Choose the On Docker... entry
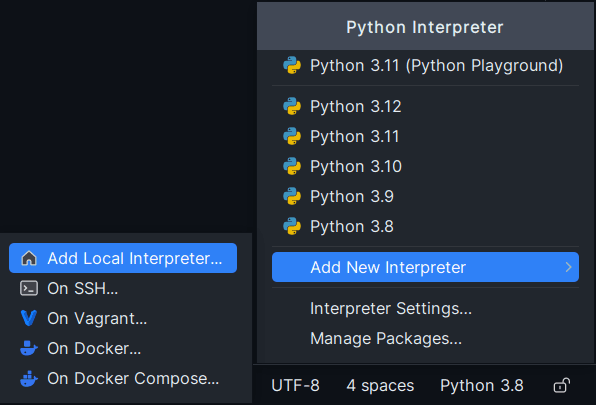This screenshot has height=405, width=596. 123,348
